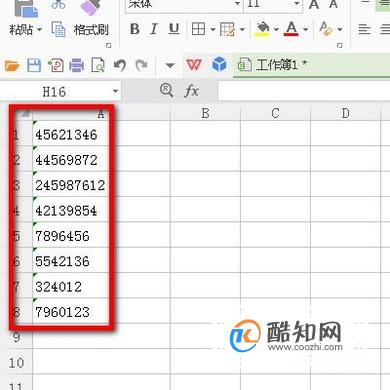Click the copy icon beside paste
This screenshot has height=390, width=390.
[x=59, y=29]
